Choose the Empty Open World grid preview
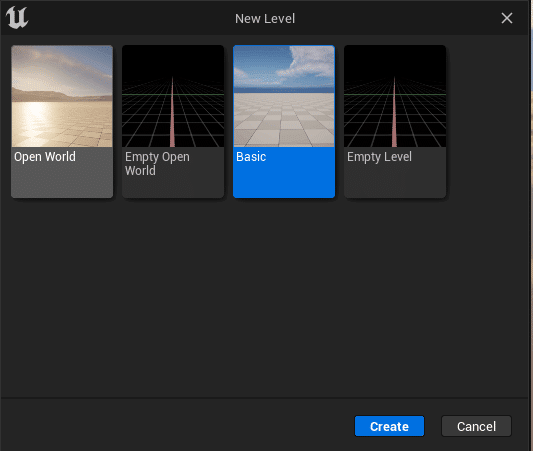 173,96
